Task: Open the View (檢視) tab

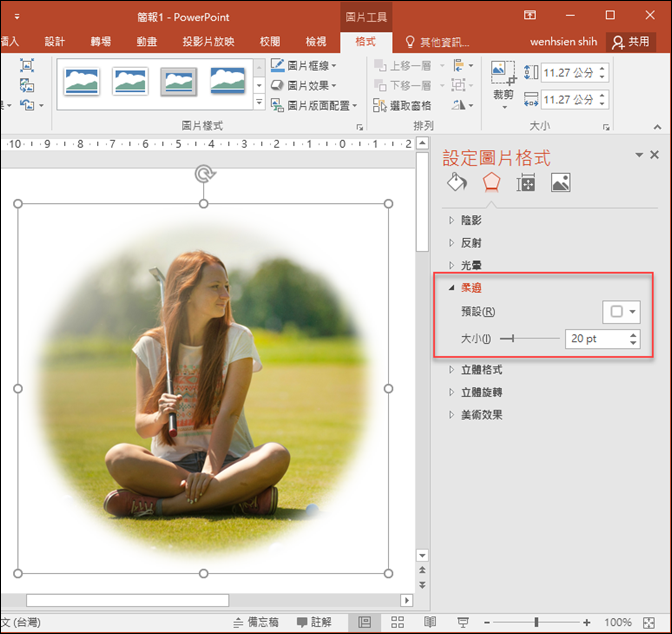Action: pos(316,42)
